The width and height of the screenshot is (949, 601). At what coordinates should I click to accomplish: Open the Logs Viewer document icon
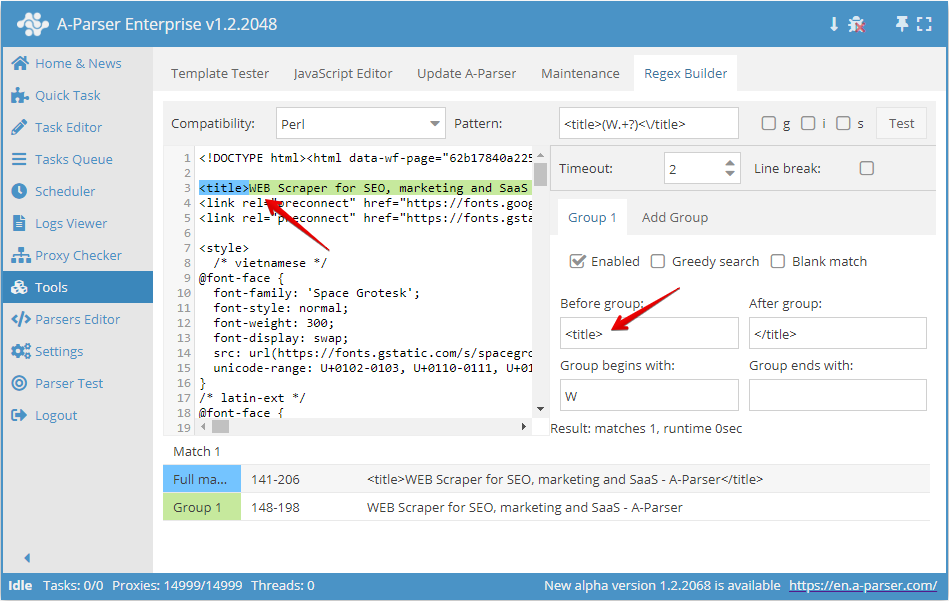coord(22,223)
